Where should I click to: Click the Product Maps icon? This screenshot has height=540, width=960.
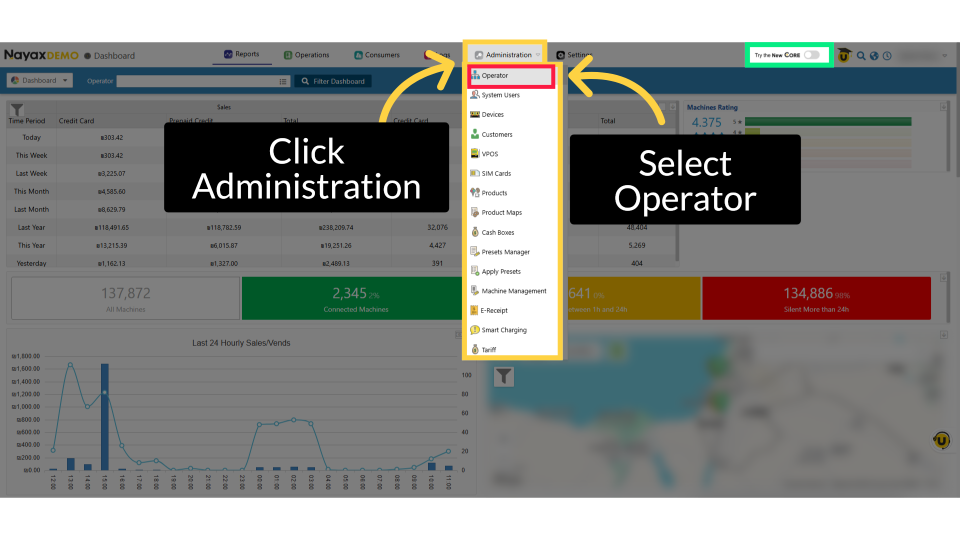click(x=474, y=212)
